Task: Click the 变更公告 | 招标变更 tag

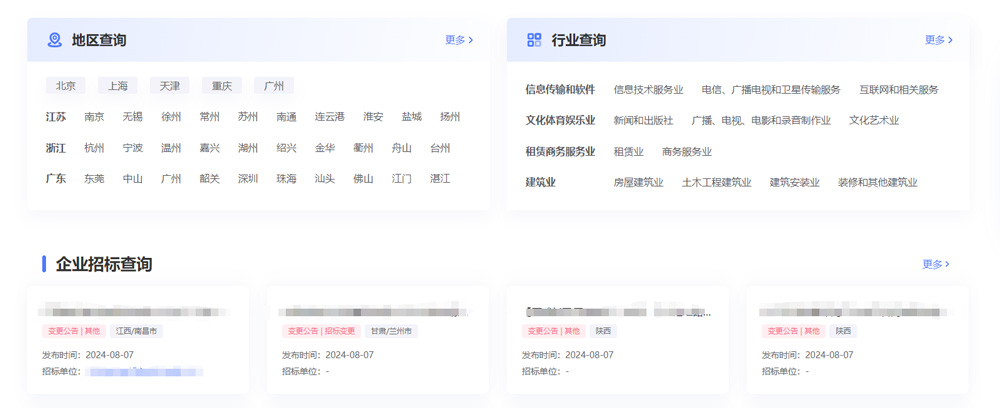Action: point(321,331)
